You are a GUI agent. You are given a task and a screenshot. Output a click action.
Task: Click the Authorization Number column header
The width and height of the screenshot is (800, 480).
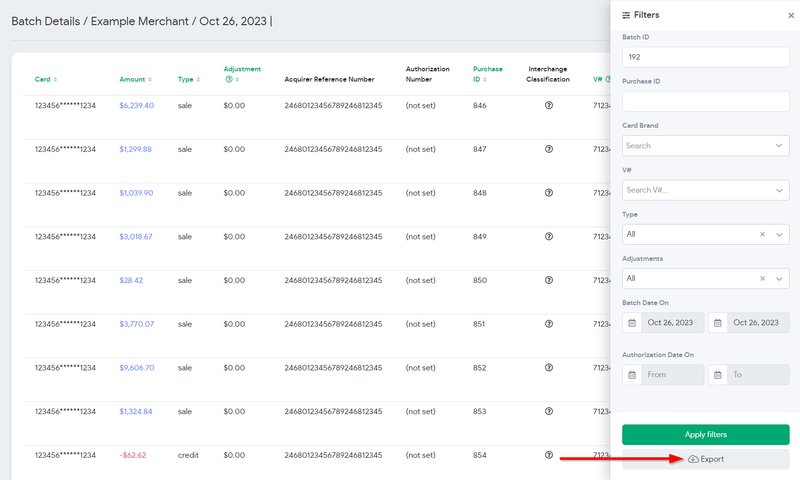pos(428,74)
